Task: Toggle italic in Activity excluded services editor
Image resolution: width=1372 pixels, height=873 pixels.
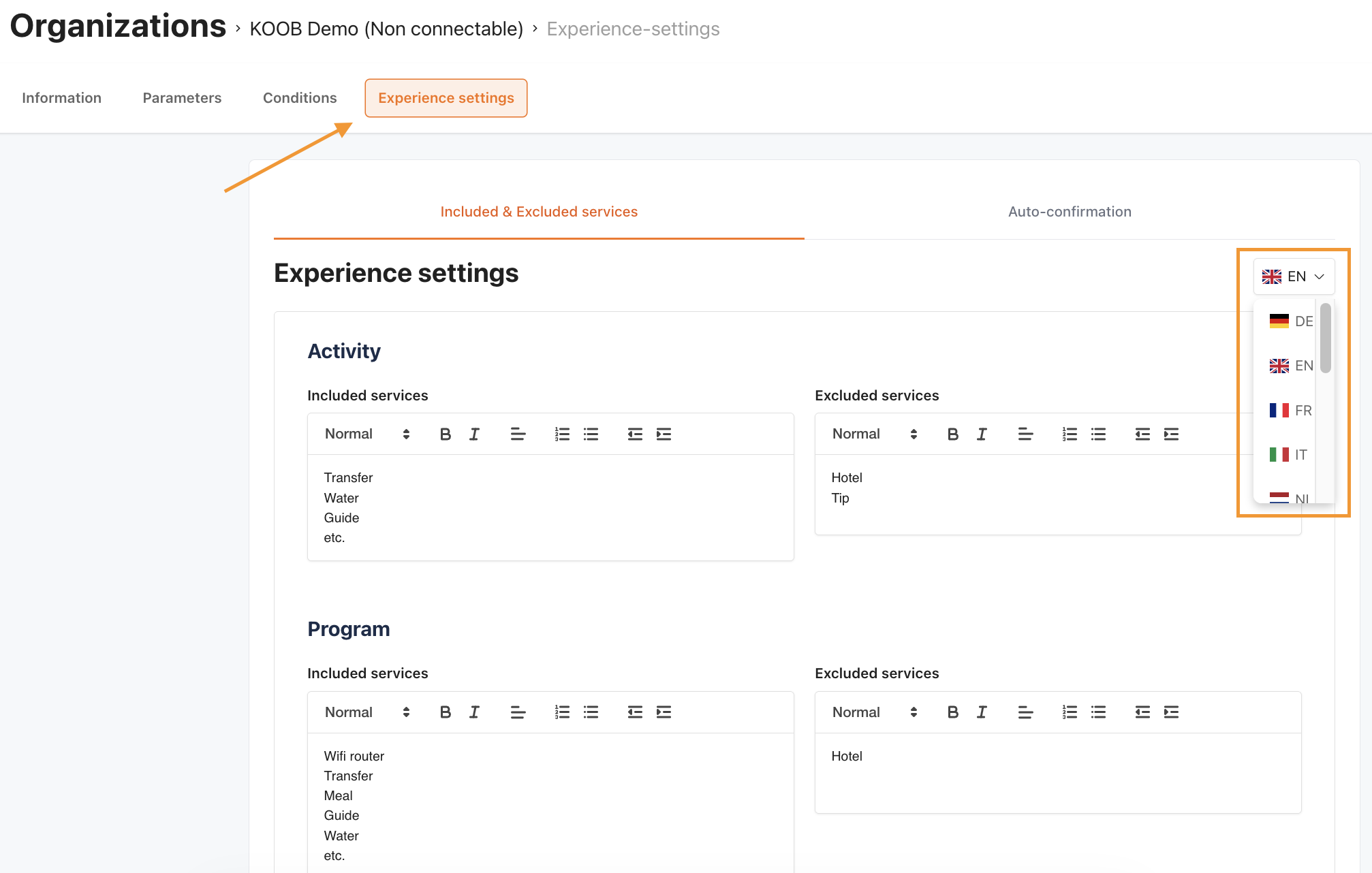Action: point(982,434)
